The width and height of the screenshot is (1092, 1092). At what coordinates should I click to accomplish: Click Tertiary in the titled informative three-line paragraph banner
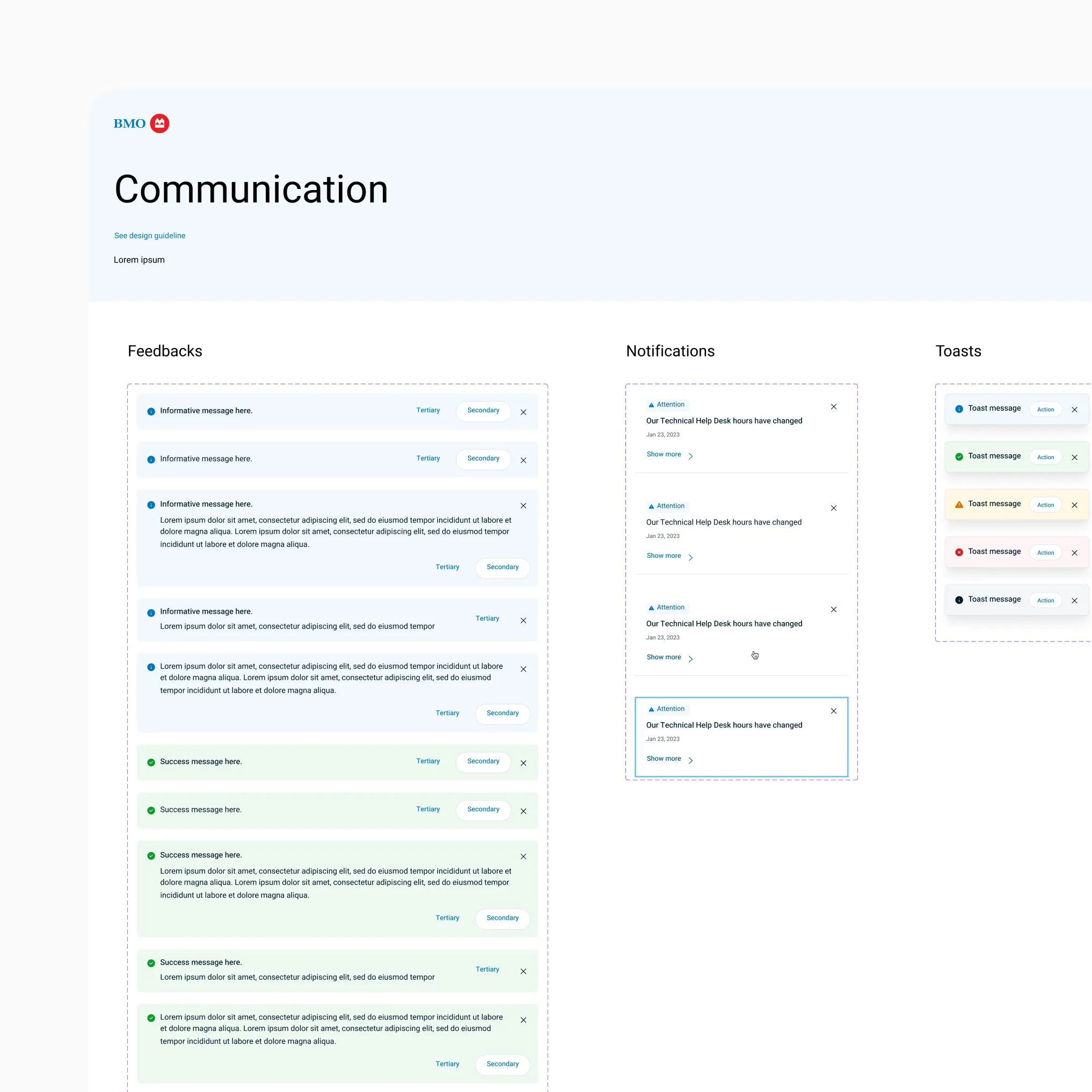point(447,567)
